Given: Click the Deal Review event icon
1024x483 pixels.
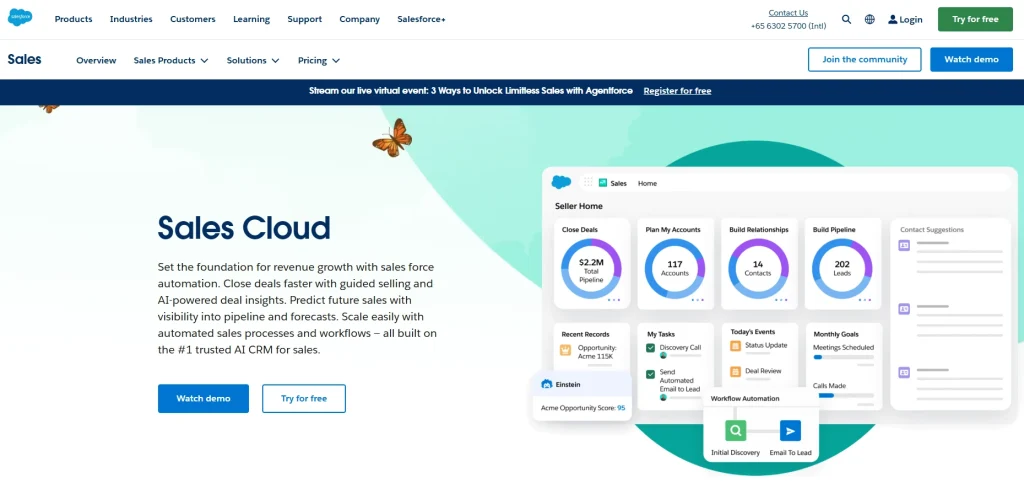Looking at the screenshot, I should pos(735,371).
